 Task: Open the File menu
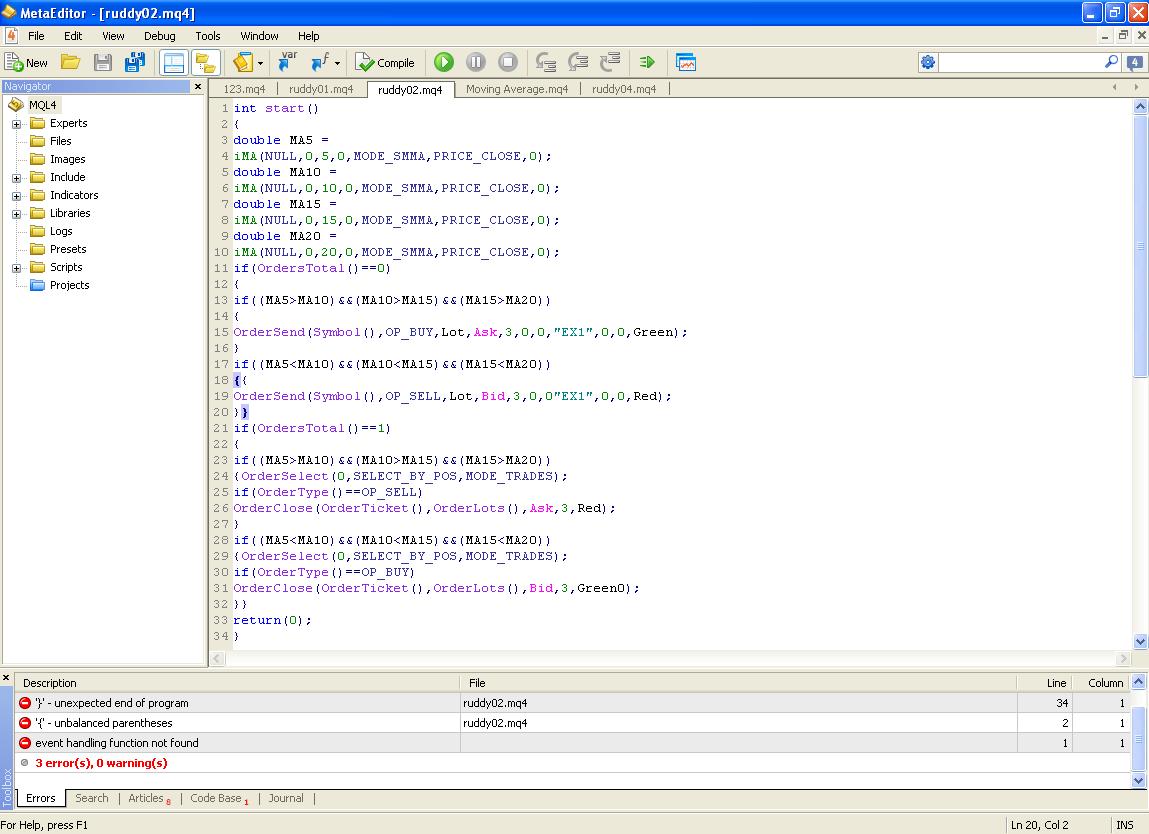[36, 36]
